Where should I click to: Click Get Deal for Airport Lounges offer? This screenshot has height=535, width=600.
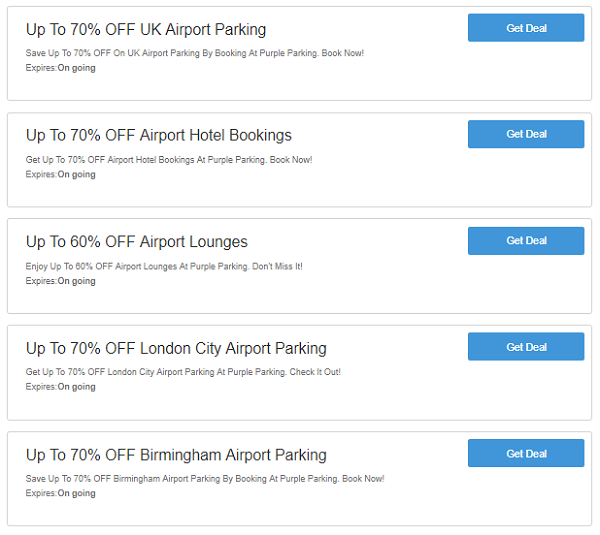(x=526, y=241)
